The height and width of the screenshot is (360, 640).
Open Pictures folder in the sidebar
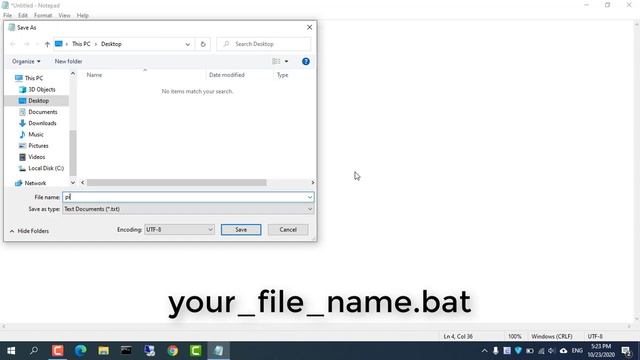click(38, 146)
